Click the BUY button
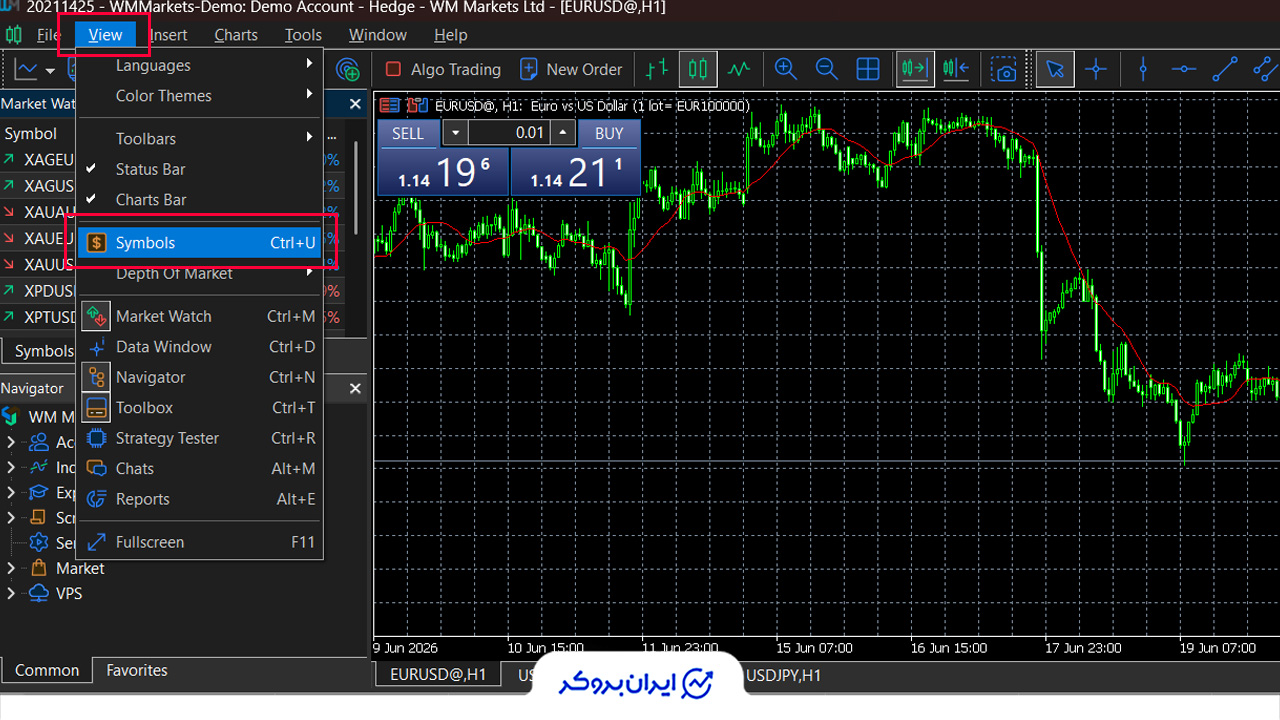 click(x=609, y=133)
